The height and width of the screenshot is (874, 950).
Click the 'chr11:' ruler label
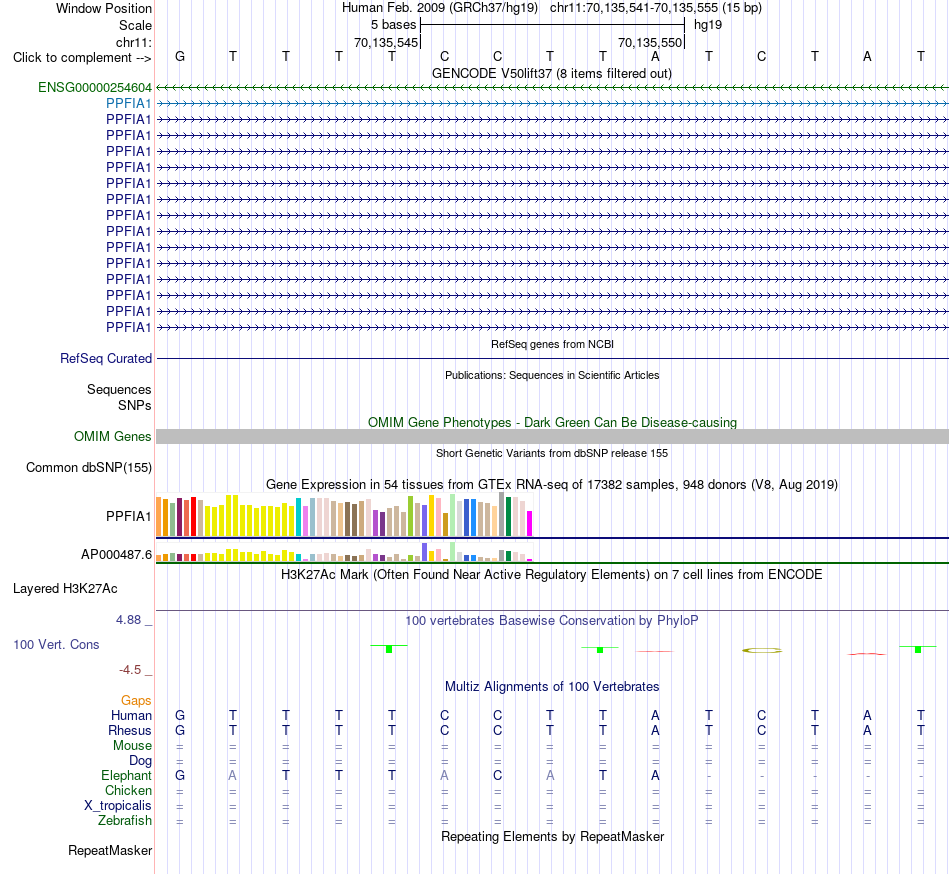(x=133, y=42)
